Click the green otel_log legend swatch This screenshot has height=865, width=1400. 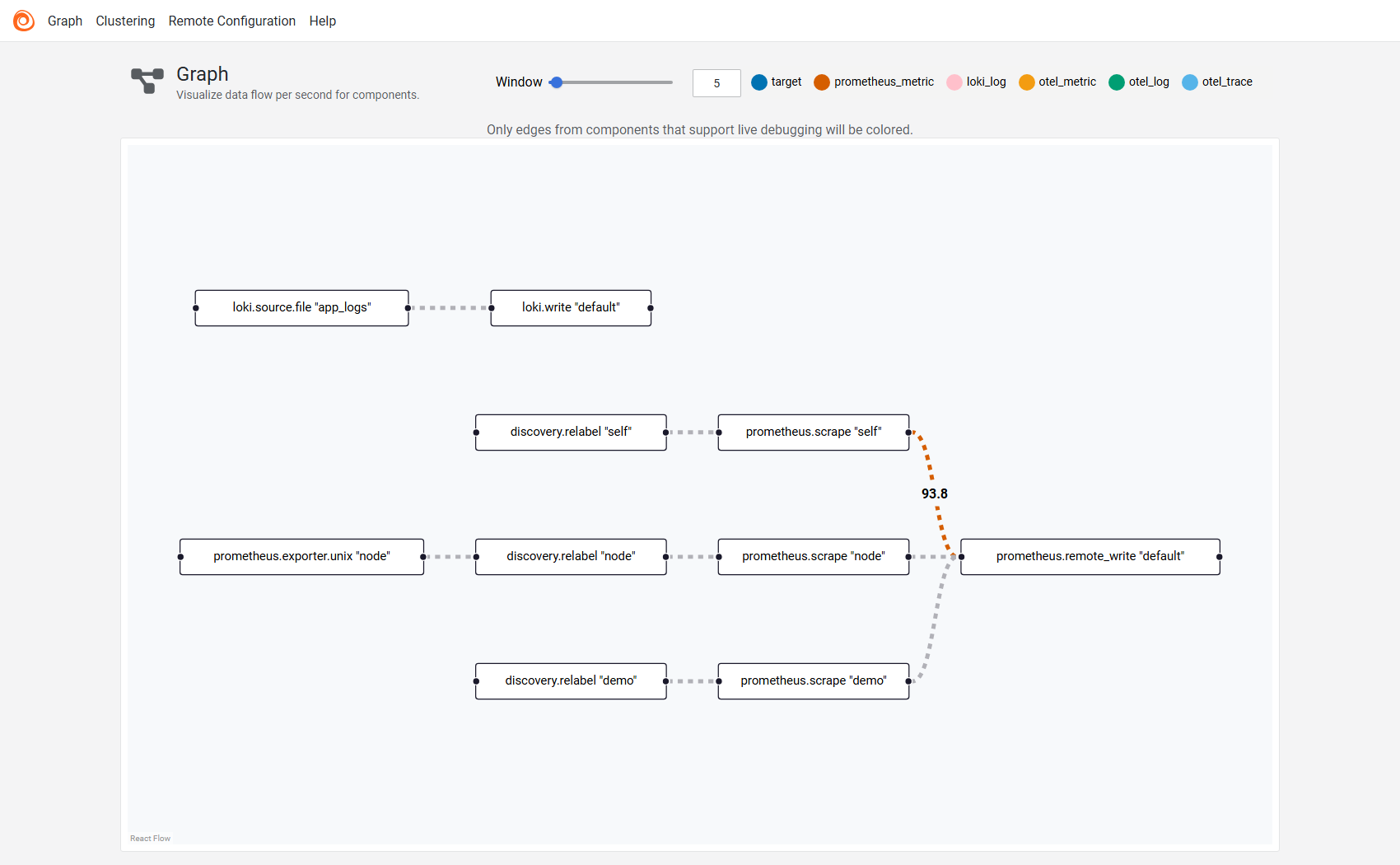tap(1117, 82)
